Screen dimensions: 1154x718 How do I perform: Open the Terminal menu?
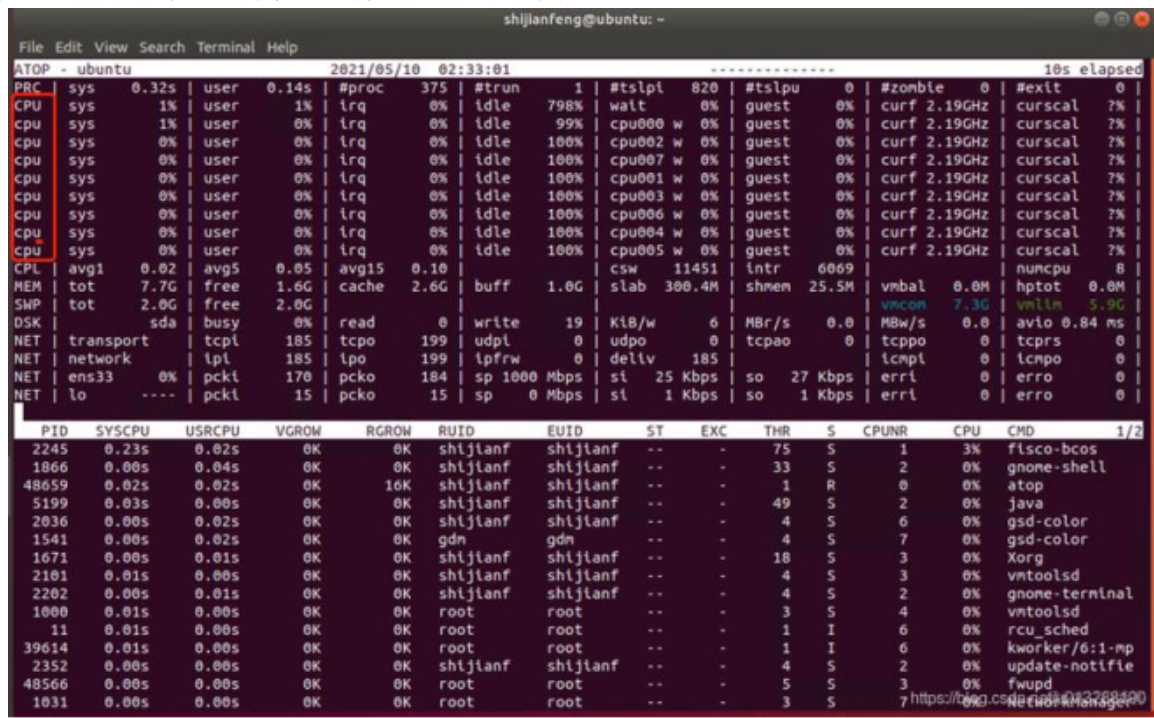click(227, 47)
